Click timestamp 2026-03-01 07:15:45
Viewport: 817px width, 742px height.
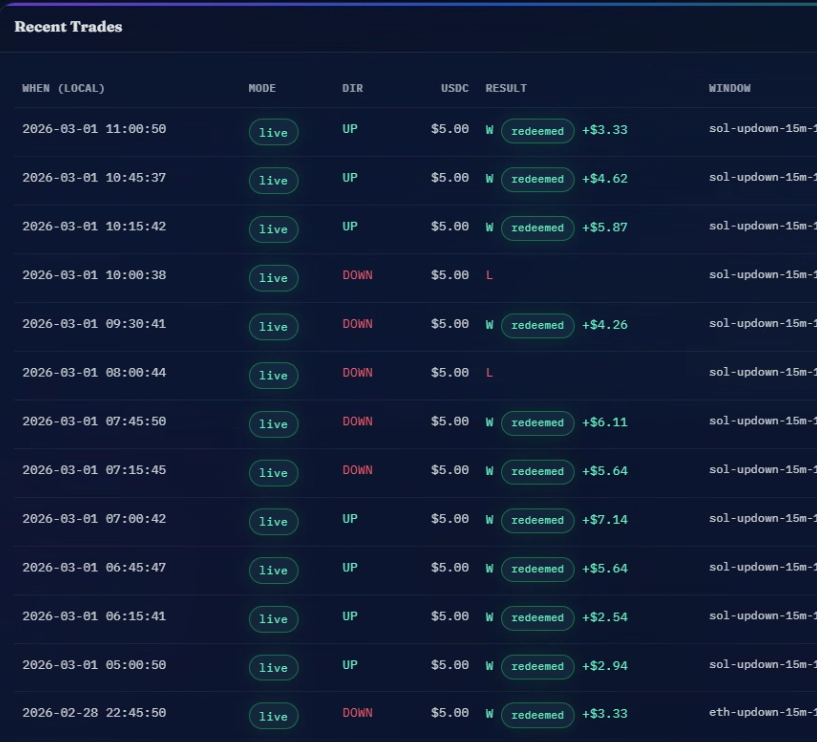point(94,470)
